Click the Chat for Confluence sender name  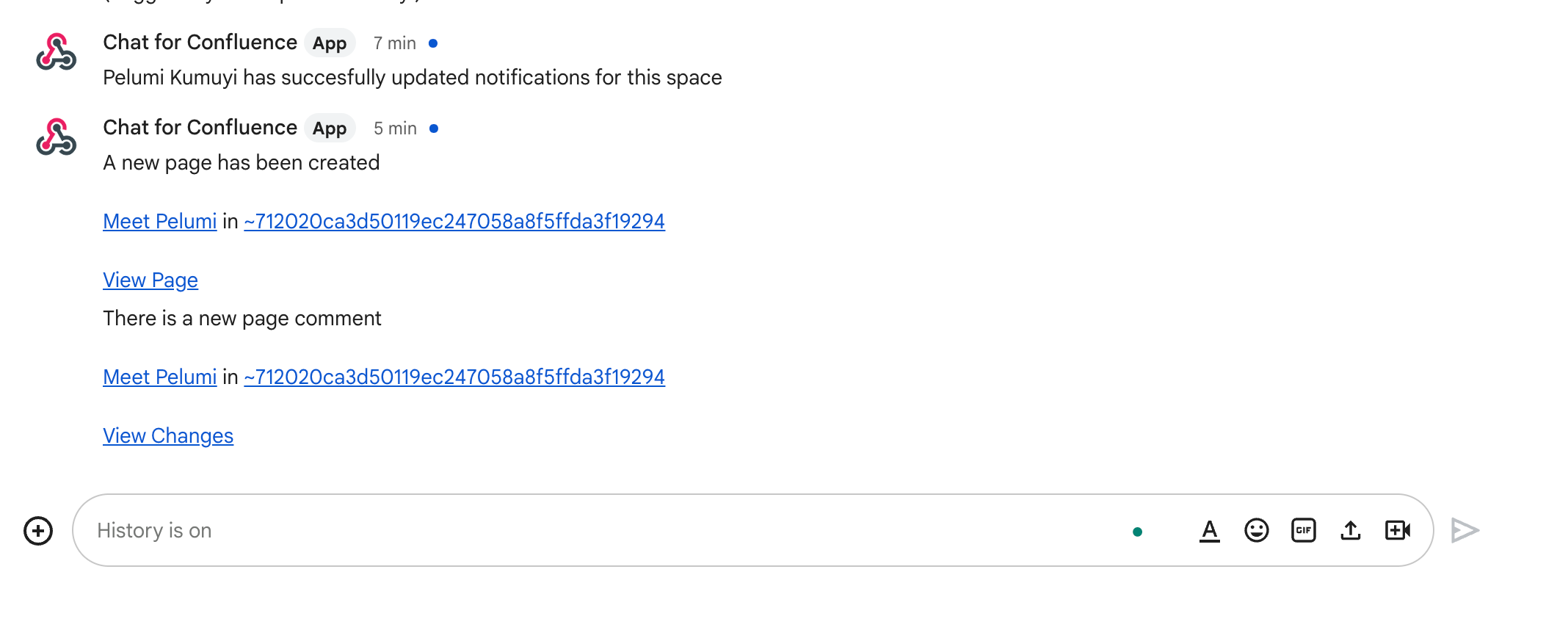(200, 42)
